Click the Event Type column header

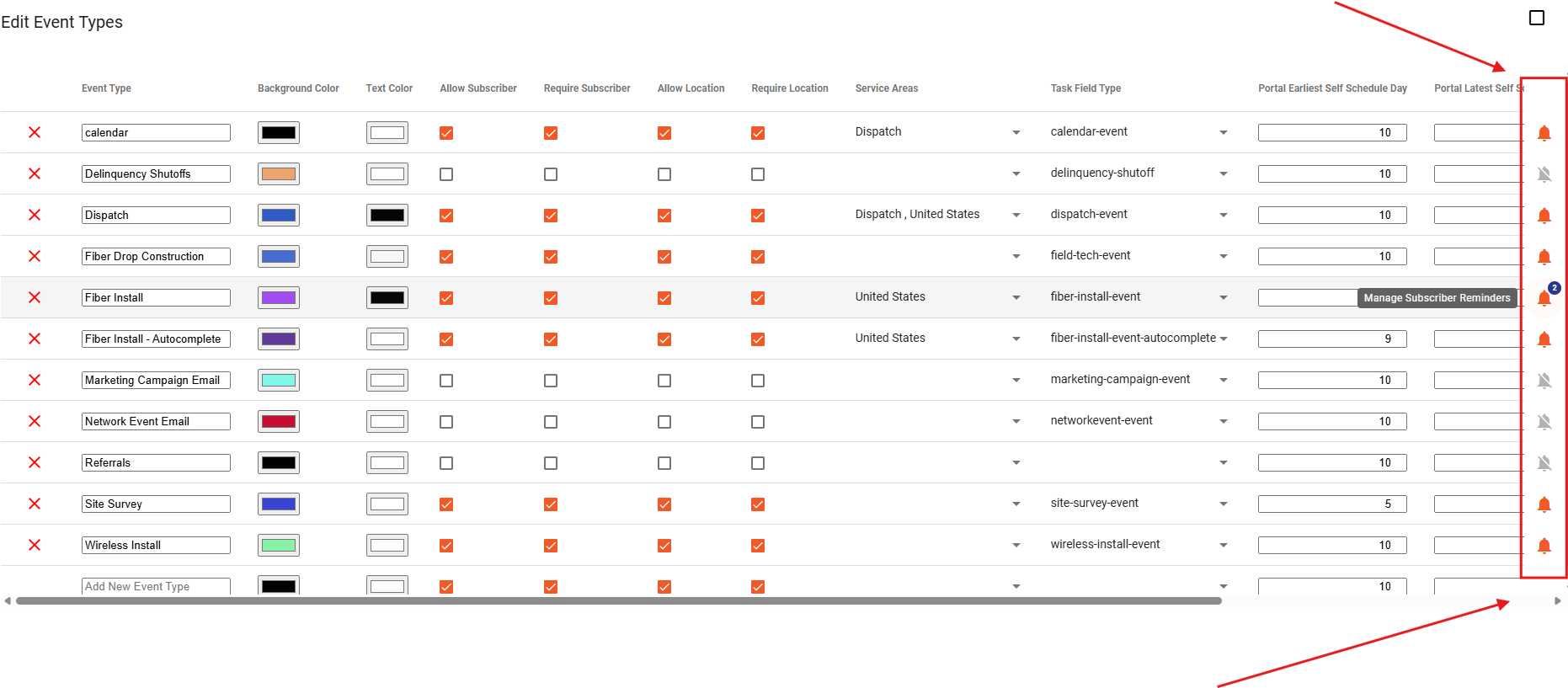[x=106, y=88]
